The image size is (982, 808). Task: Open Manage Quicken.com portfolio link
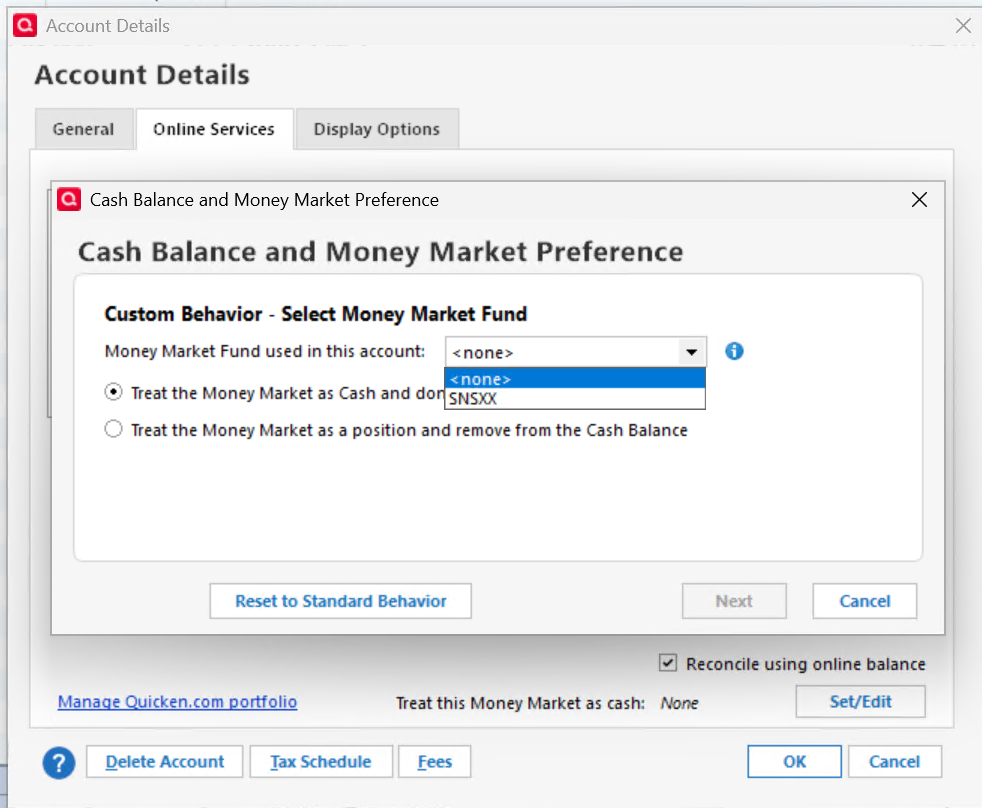(177, 702)
